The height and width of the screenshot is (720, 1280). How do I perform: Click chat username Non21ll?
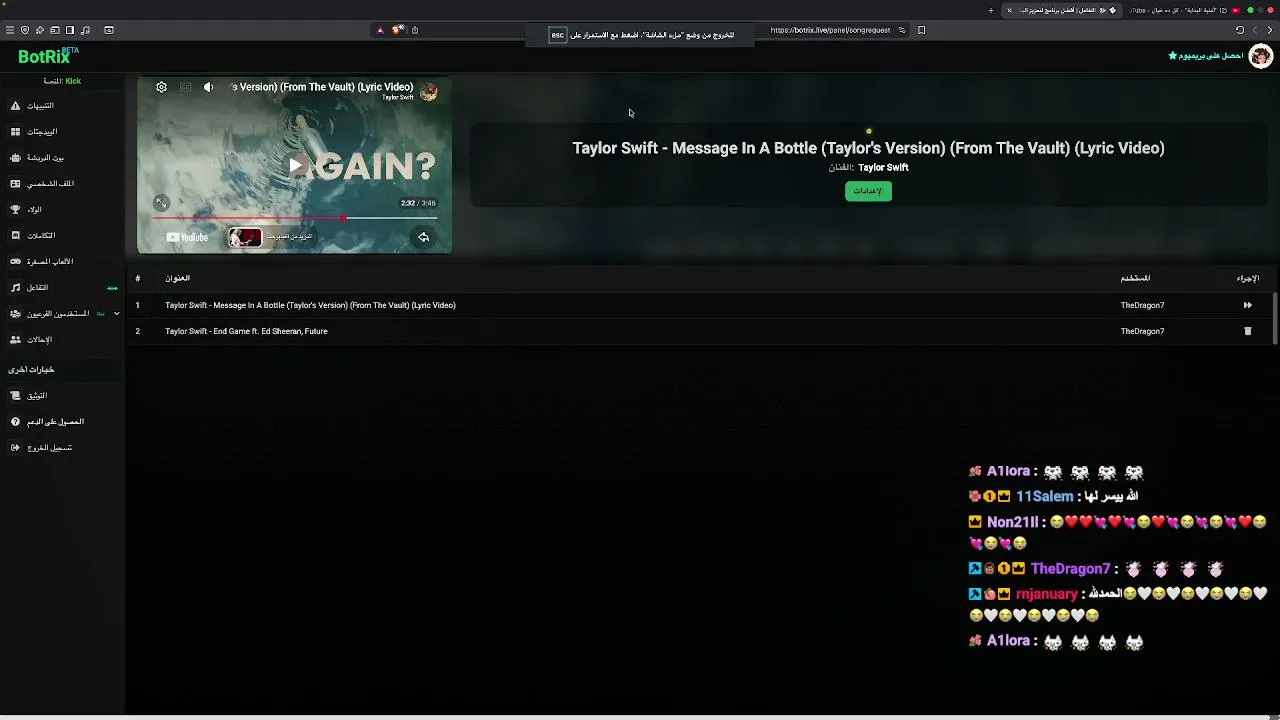tap(1013, 522)
